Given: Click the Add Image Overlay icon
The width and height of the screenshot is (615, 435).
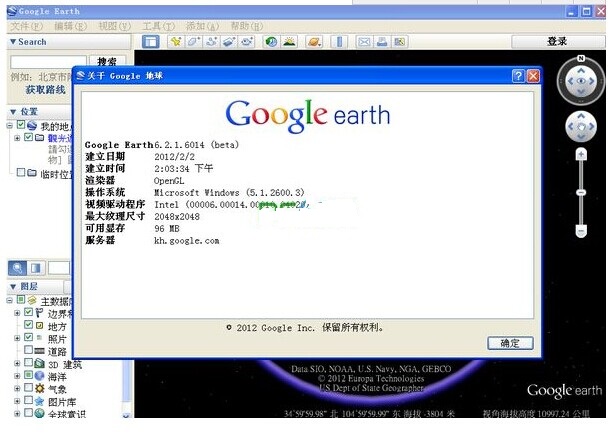Looking at the screenshot, I should [x=229, y=42].
